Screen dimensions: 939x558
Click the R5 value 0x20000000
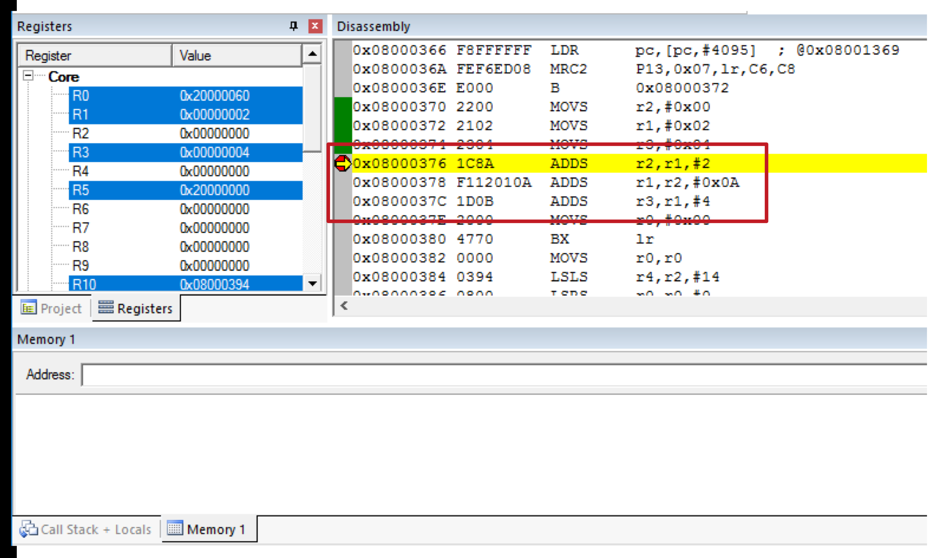click(215, 190)
